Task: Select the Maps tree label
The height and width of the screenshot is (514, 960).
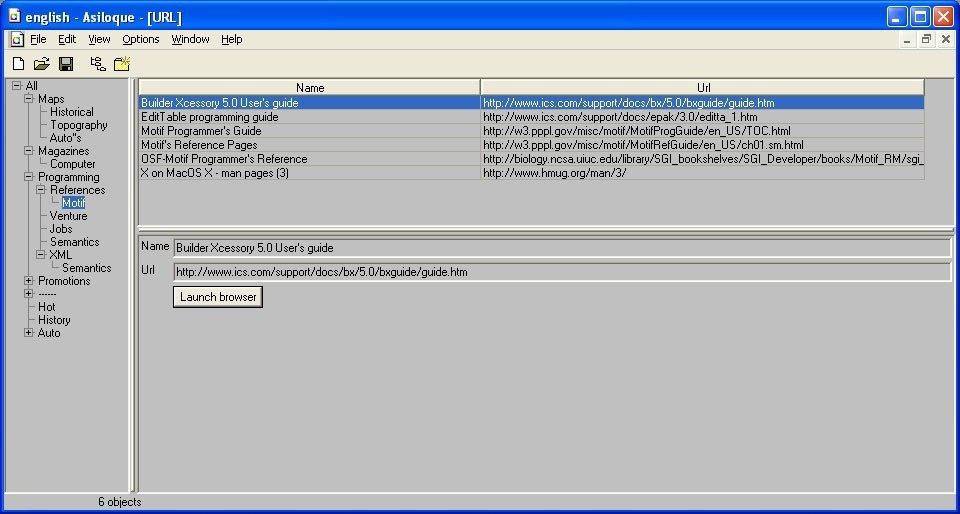Action: click(51, 99)
